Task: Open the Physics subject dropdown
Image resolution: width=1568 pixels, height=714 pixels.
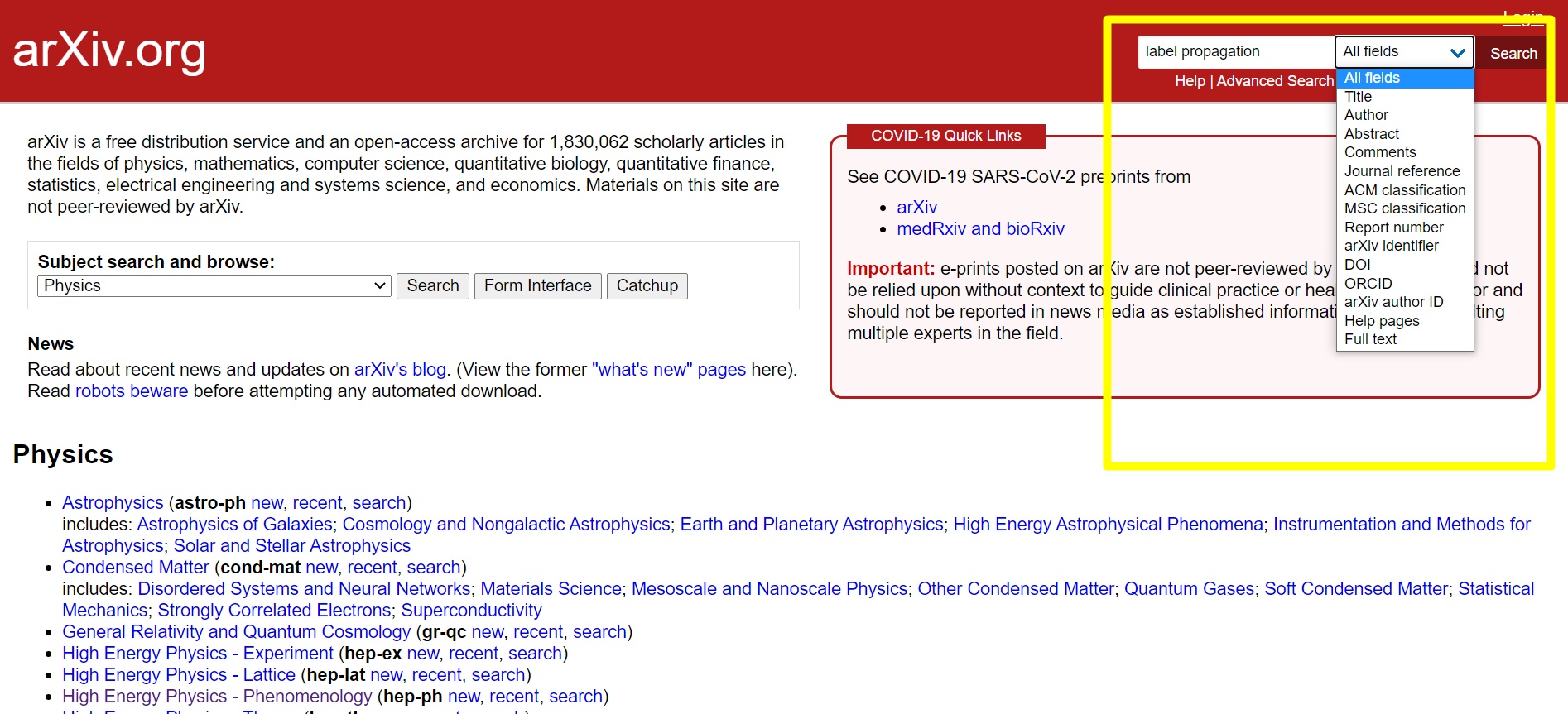Action: 214,285
